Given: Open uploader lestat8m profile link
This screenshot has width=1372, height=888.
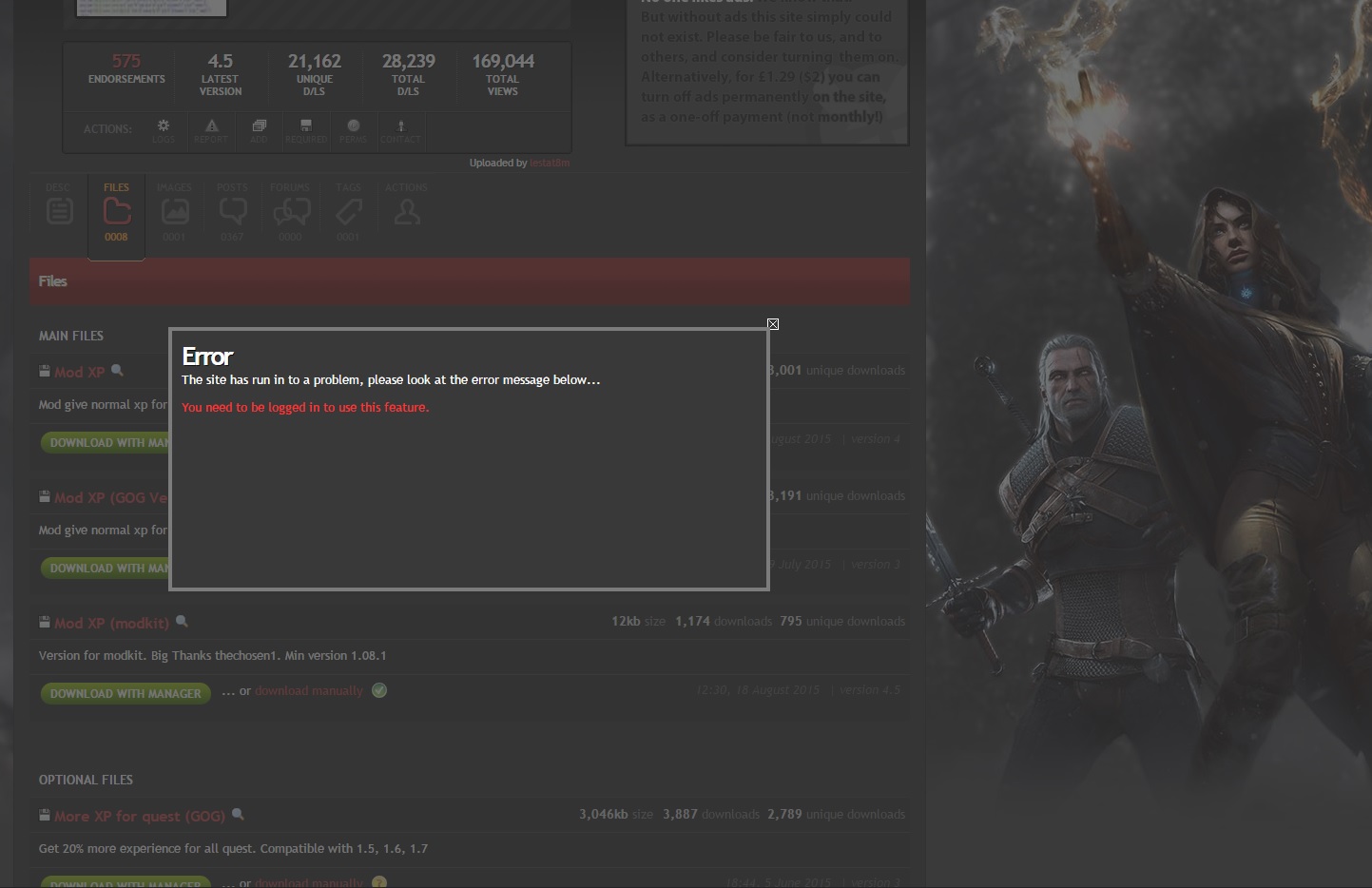Looking at the screenshot, I should coord(550,163).
